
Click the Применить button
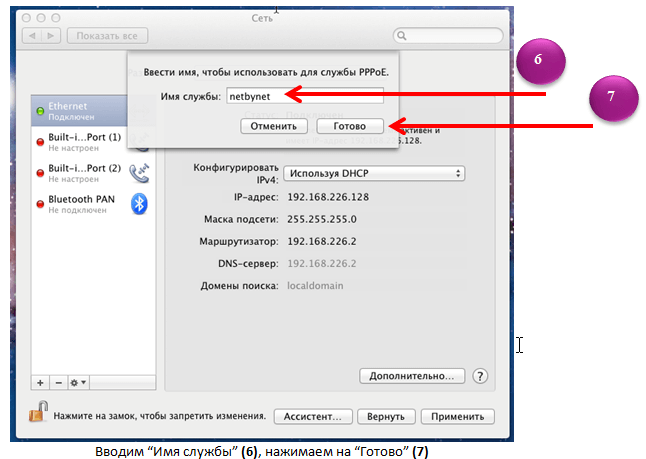457,416
